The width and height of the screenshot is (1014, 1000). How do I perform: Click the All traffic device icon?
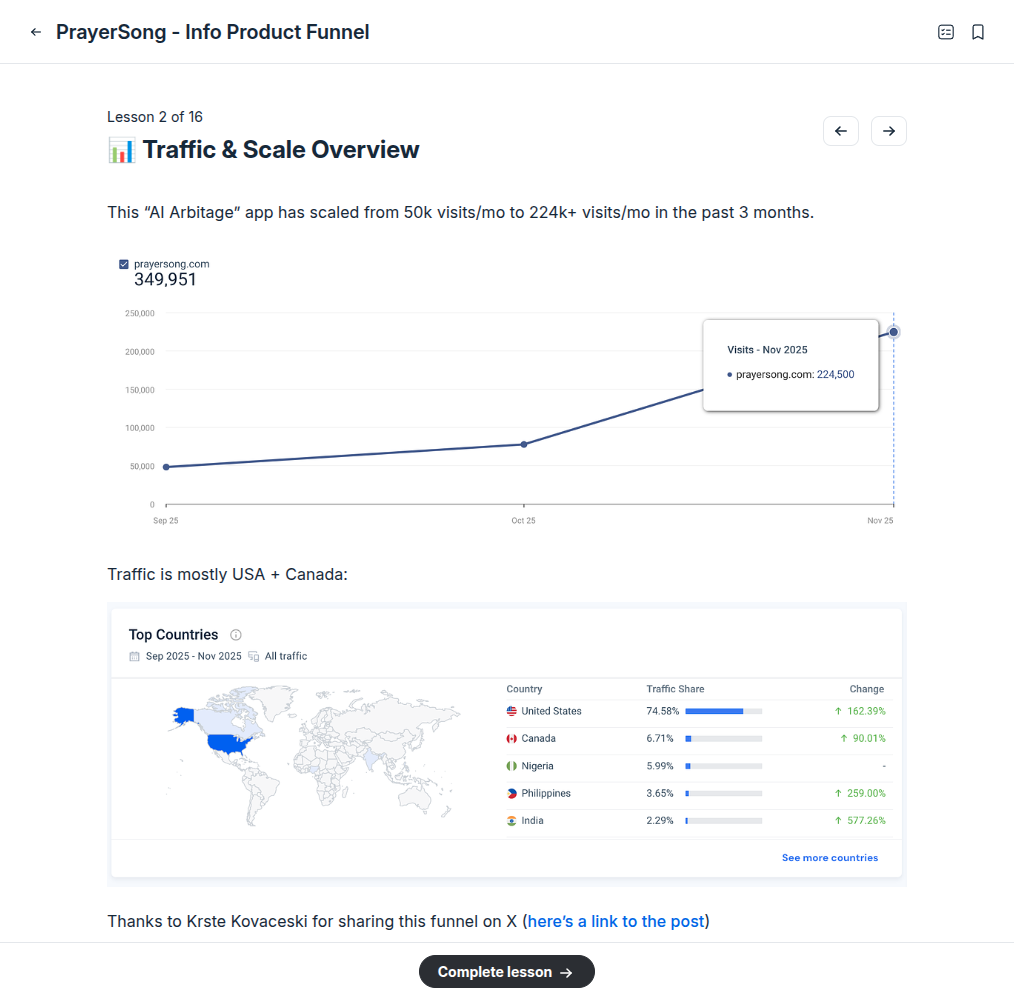click(254, 656)
